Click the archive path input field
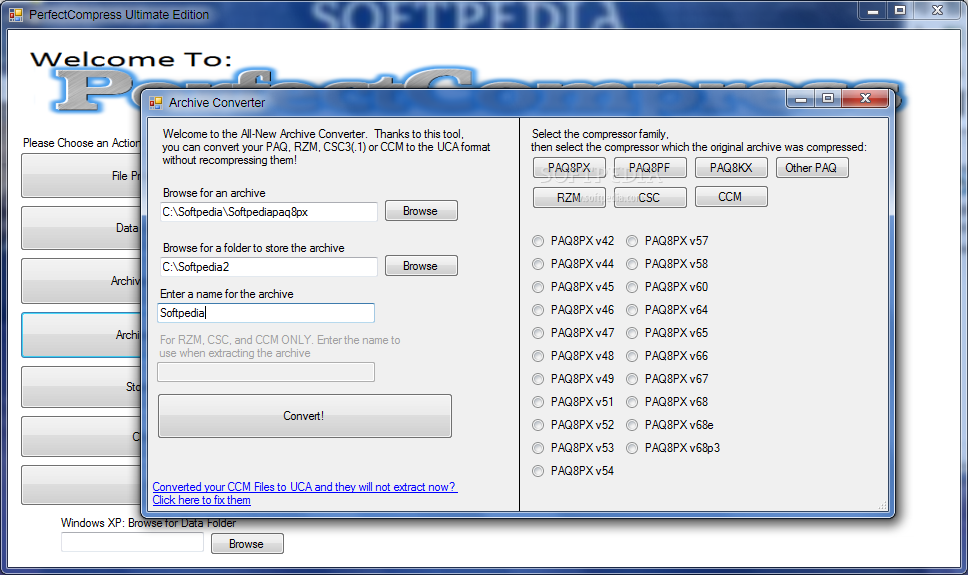Screen dimensions: 968x575 coord(269,212)
